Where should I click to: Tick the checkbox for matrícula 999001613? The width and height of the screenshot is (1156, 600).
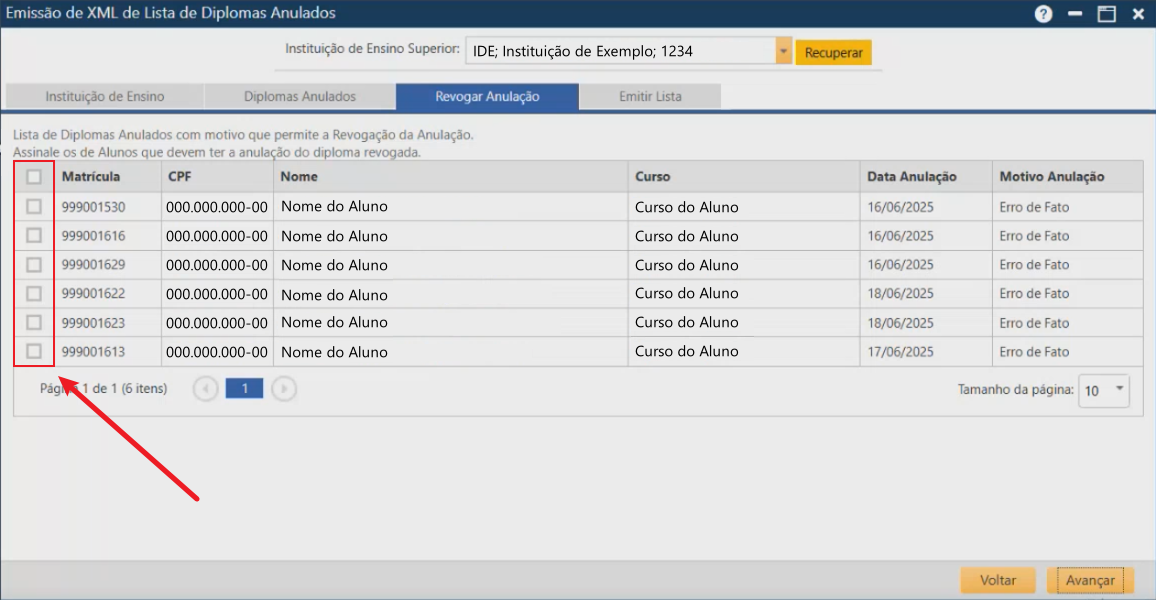click(x=34, y=351)
